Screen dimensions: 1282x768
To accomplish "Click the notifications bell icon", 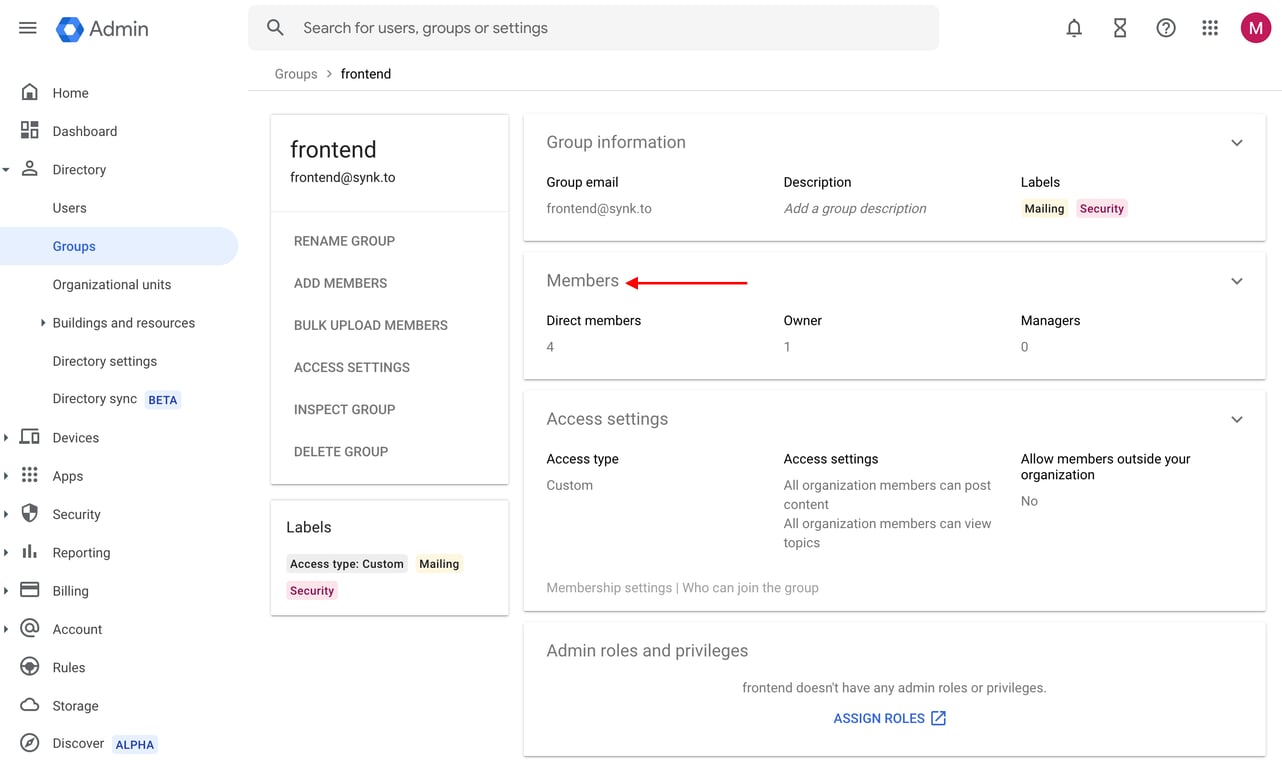I will click(1074, 28).
